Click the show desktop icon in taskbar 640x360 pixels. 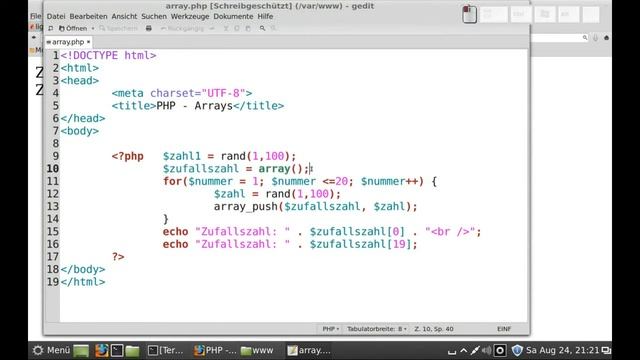[81, 351]
